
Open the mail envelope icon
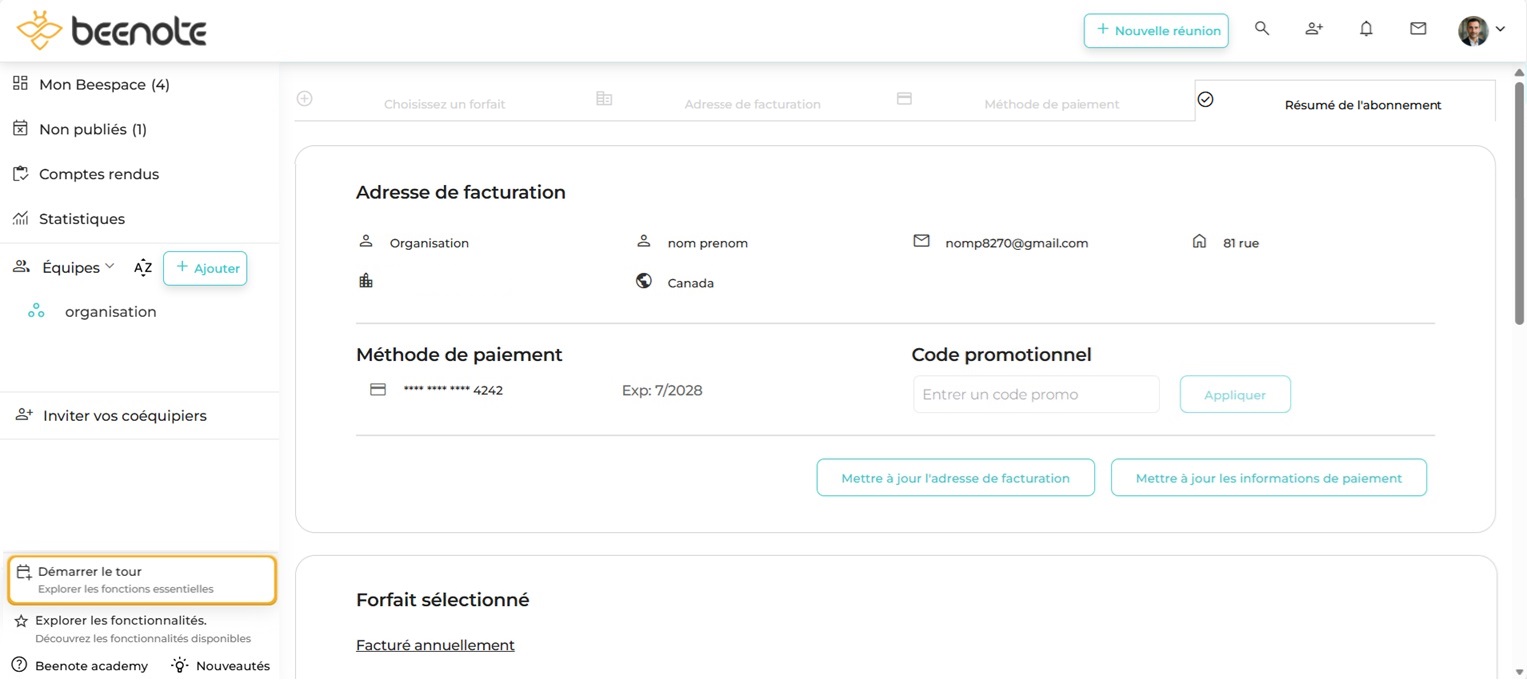click(x=1418, y=29)
